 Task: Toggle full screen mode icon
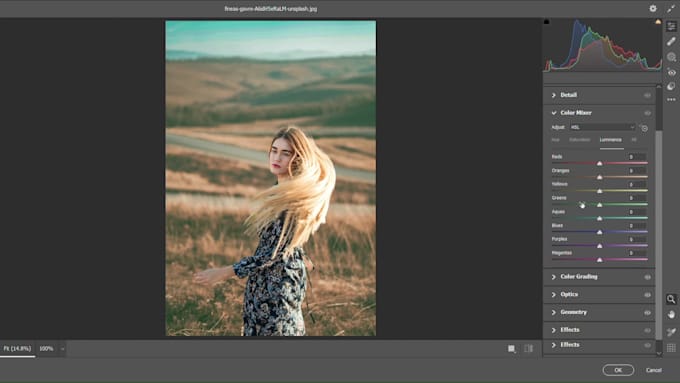(671, 8)
